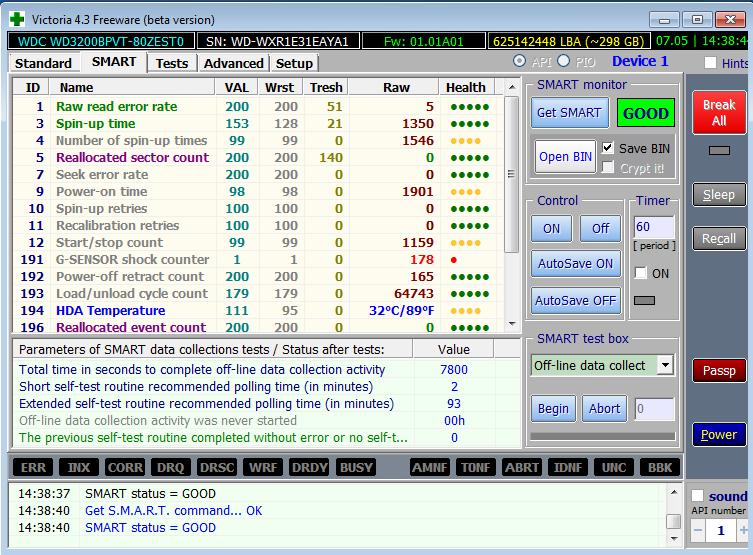Click AutoSave ON button
The height and width of the screenshot is (555, 753).
click(x=576, y=264)
